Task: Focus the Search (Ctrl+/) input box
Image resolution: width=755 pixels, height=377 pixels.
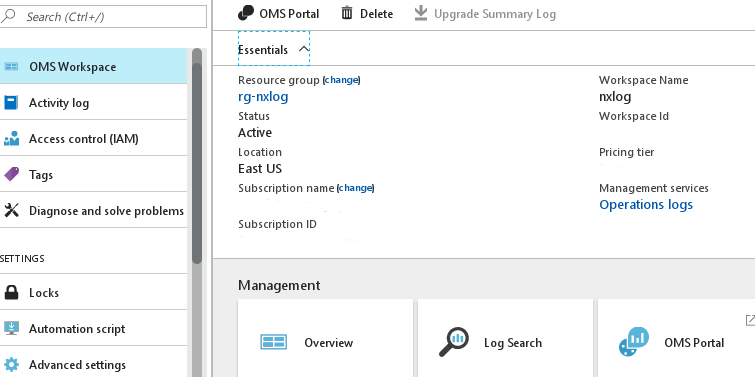Action: point(103,16)
